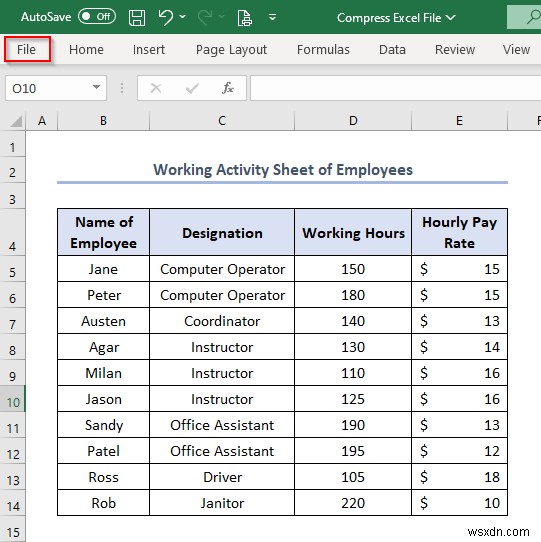Click the Save floppy disk icon
541x542 pixels.
(x=137, y=17)
